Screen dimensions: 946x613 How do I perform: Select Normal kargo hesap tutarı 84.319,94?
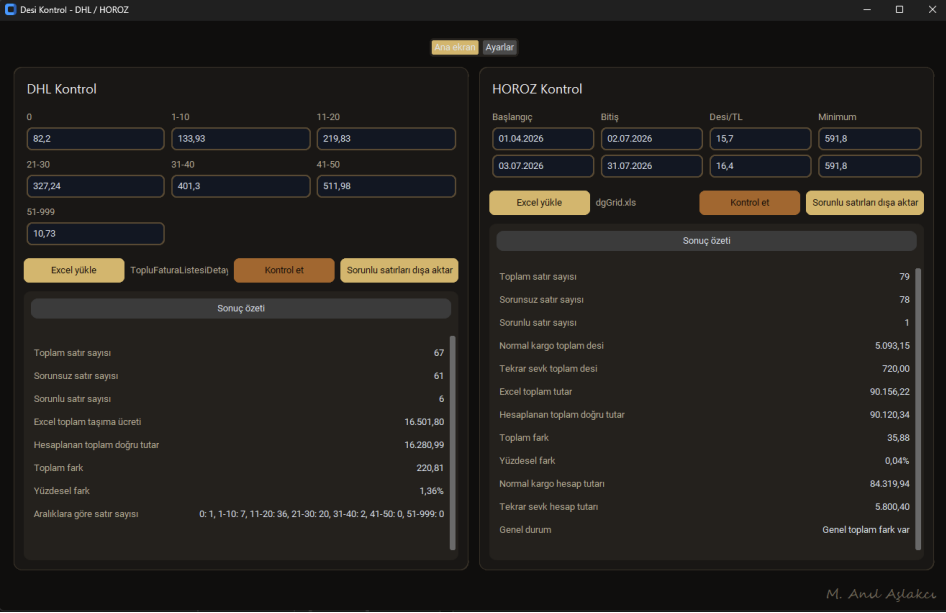890,483
